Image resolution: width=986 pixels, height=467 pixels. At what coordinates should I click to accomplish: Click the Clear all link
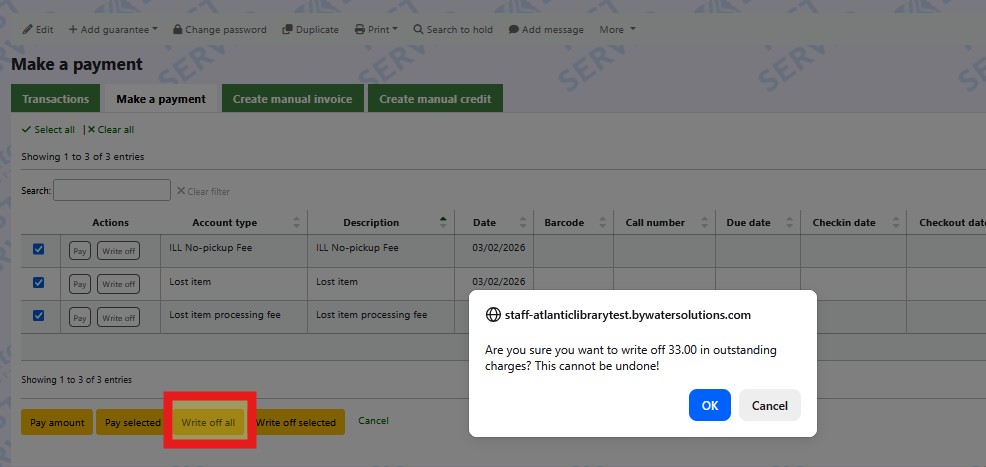tap(110, 130)
